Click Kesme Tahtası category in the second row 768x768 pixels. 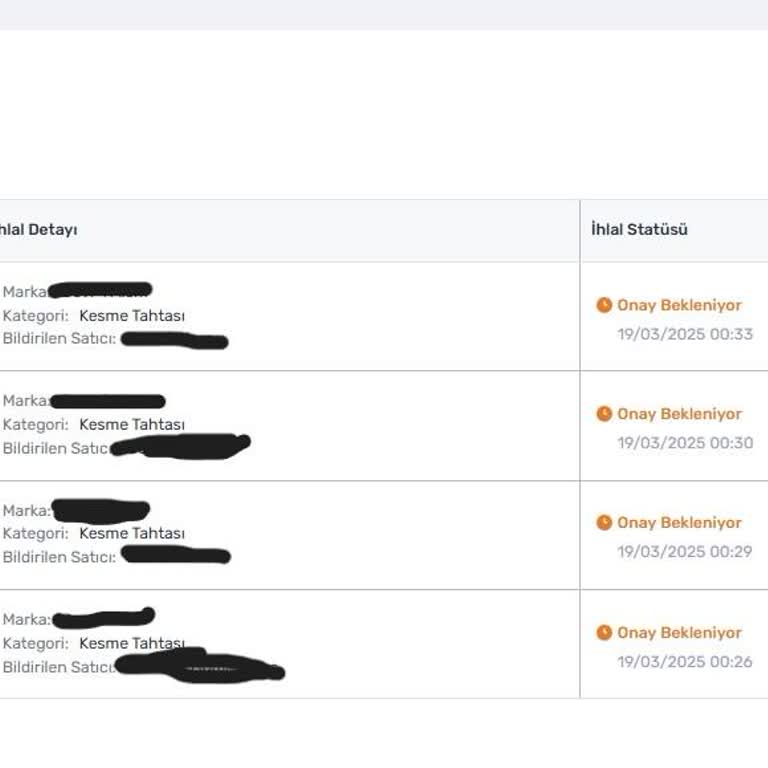tap(132, 425)
